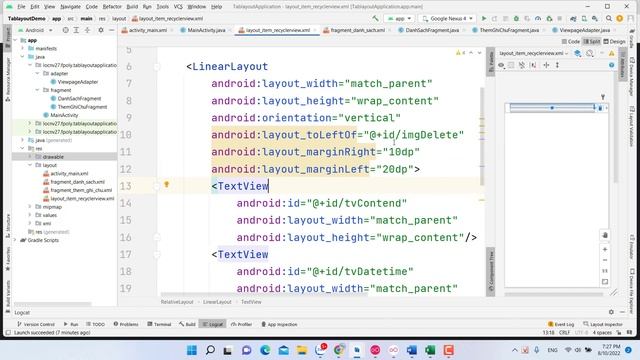The width and height of the screenshot is (640, 360).
Task: Select fragment_danh_sach.xml in project tree
Action: pos(78,182)
